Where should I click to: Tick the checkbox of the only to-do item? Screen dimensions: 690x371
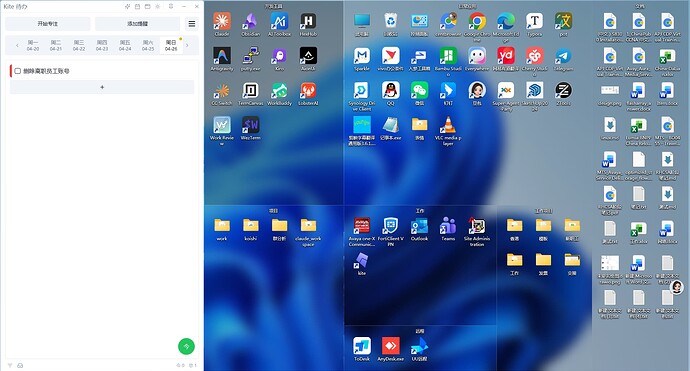pos(18,71)
